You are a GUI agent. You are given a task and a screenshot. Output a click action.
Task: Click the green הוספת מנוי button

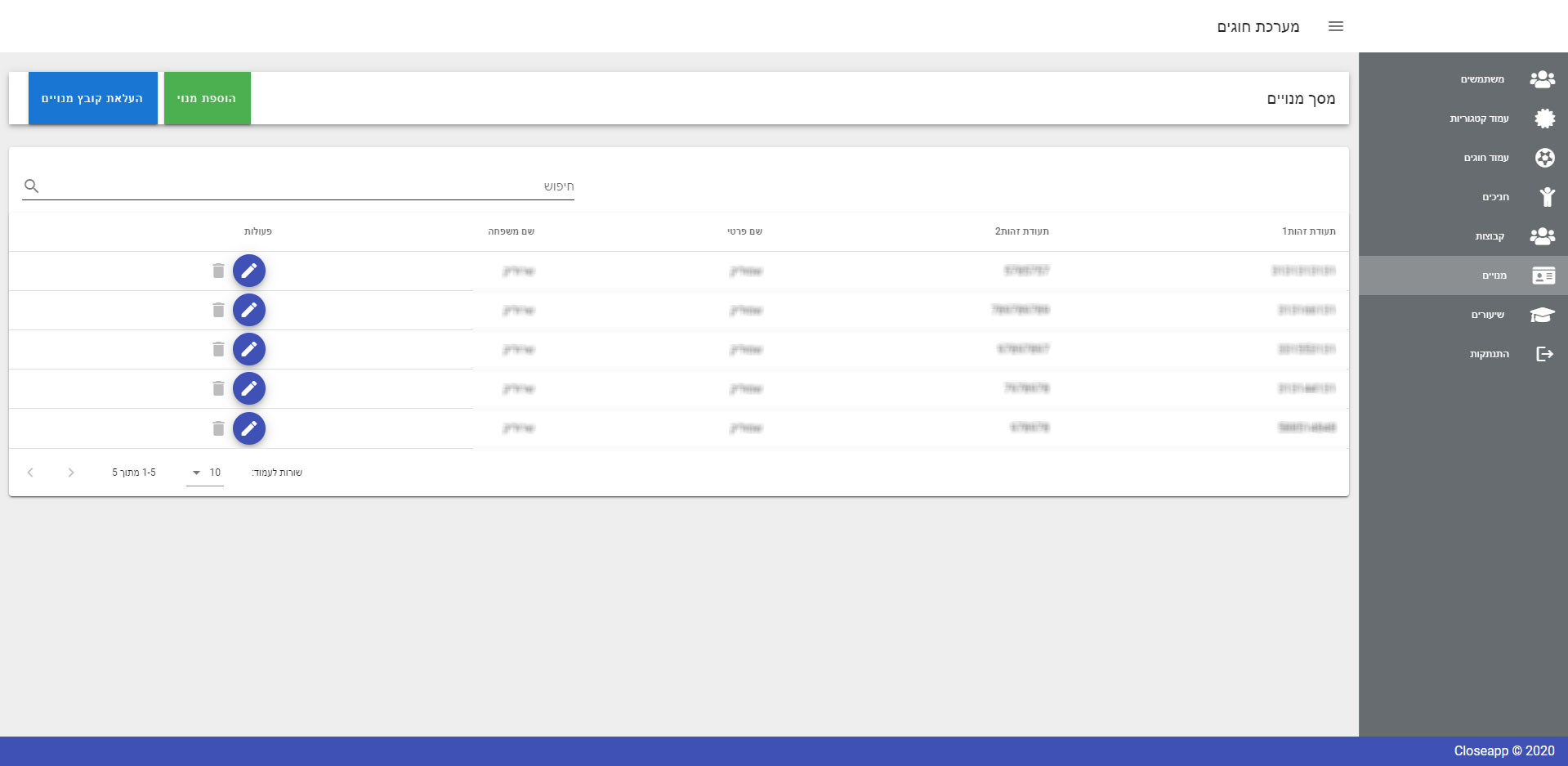(x=207, y=98)
